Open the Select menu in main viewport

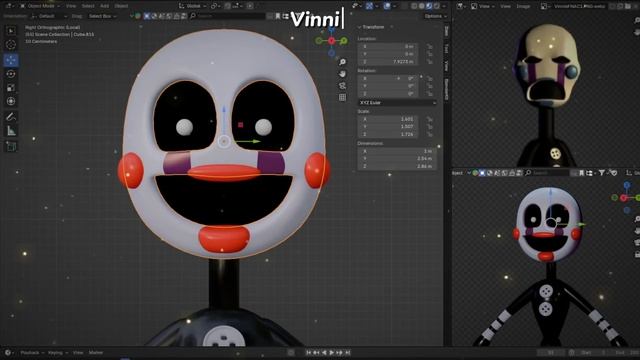[x=88, y=6]
